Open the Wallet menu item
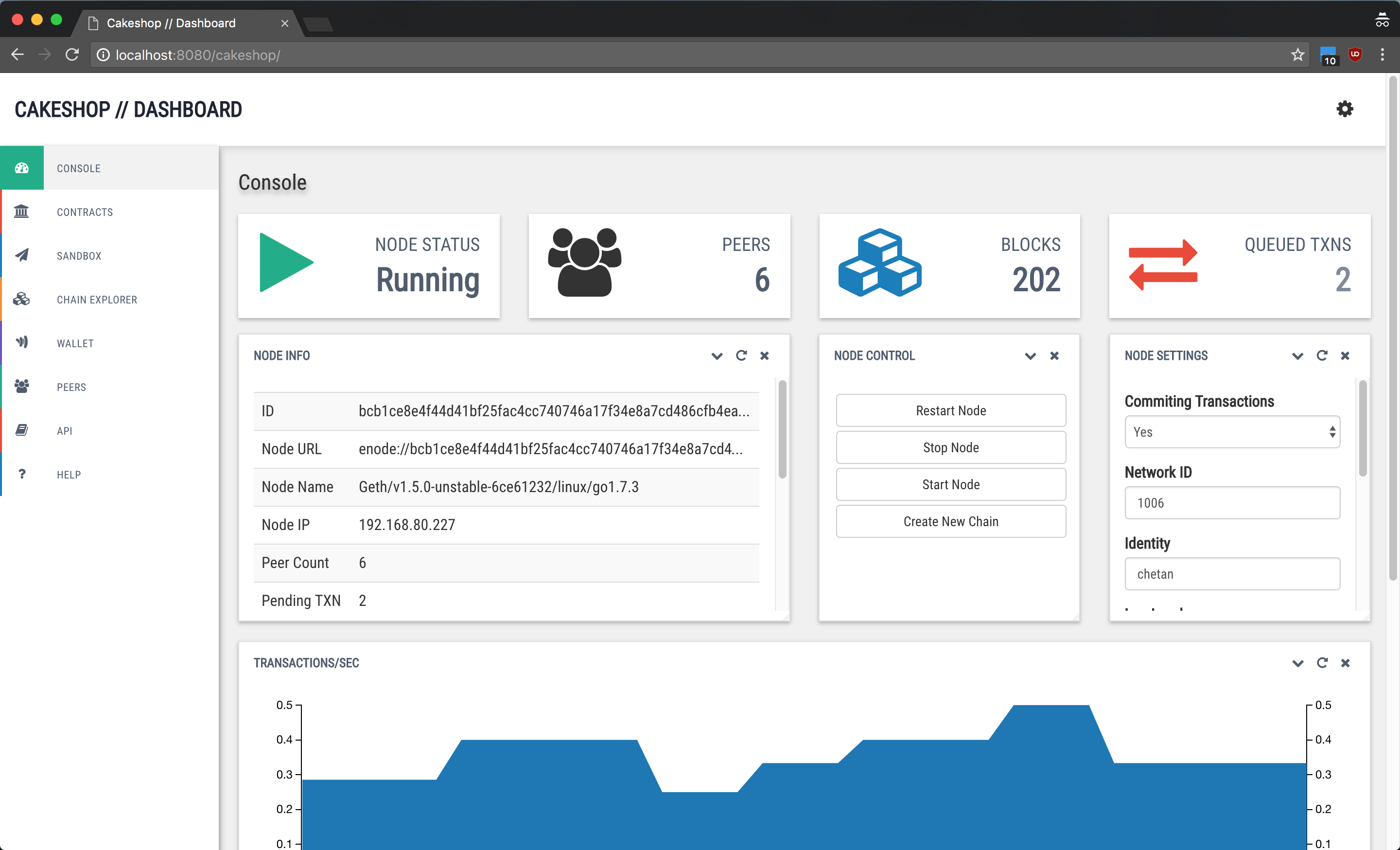Screen dimensions: 1400x850 (75, 343)
